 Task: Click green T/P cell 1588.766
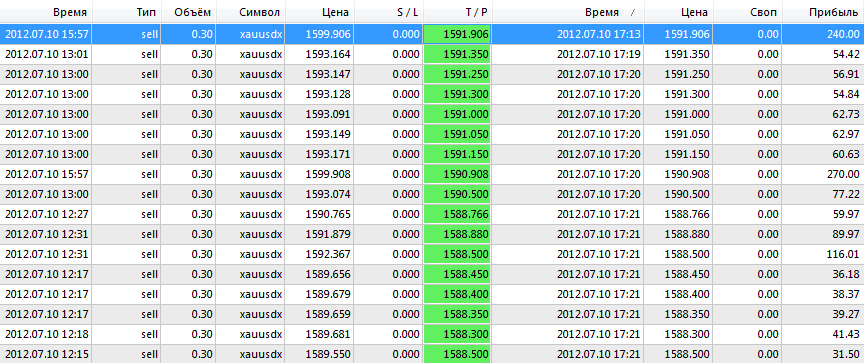(457, 214)
